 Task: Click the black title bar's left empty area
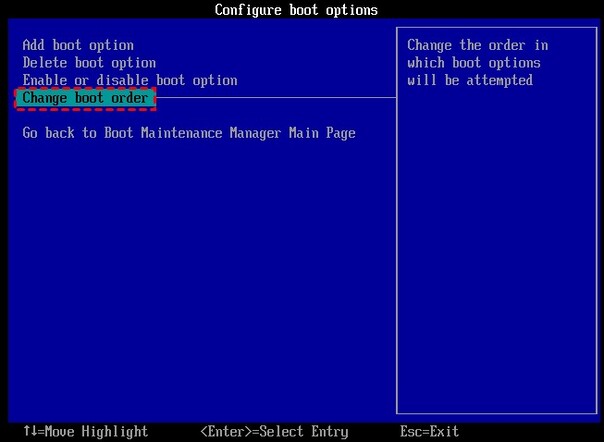[x=100, y=10]
